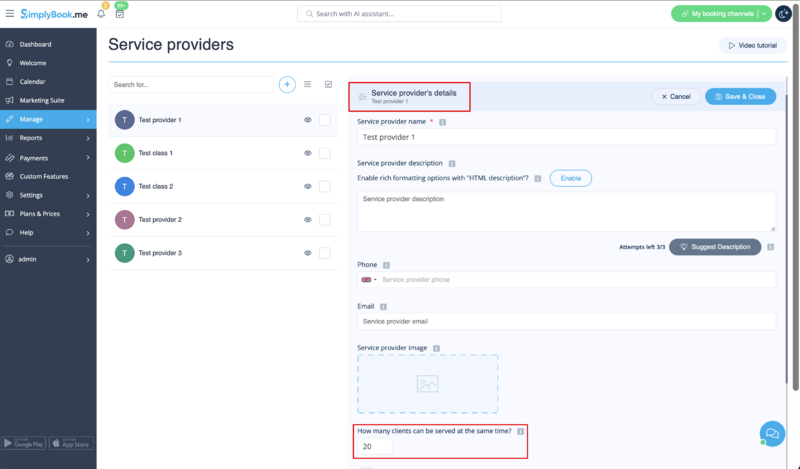The image size is (800, 469).
Task: Click info icon next to Phone label
Action: 386,265
